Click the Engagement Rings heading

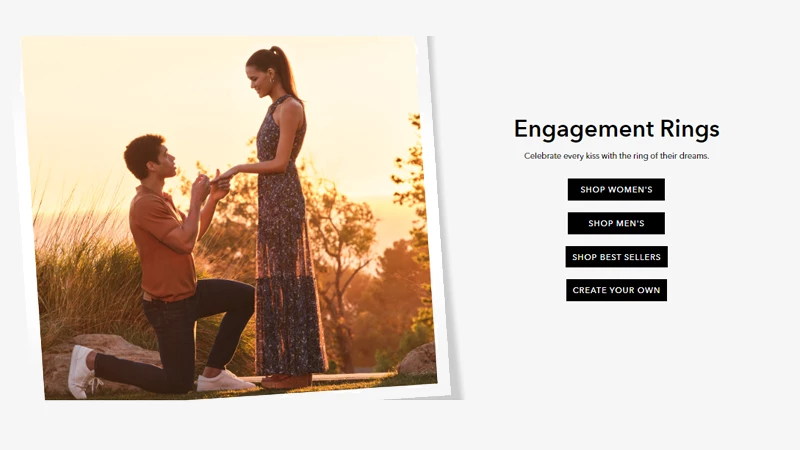pyautogui.click(x=616, y=129)
